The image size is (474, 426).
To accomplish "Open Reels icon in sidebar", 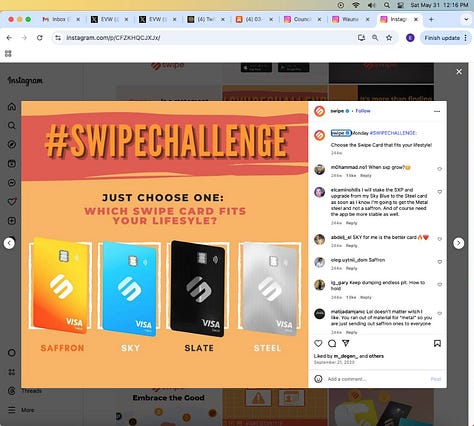I will (x=12, y=163).
